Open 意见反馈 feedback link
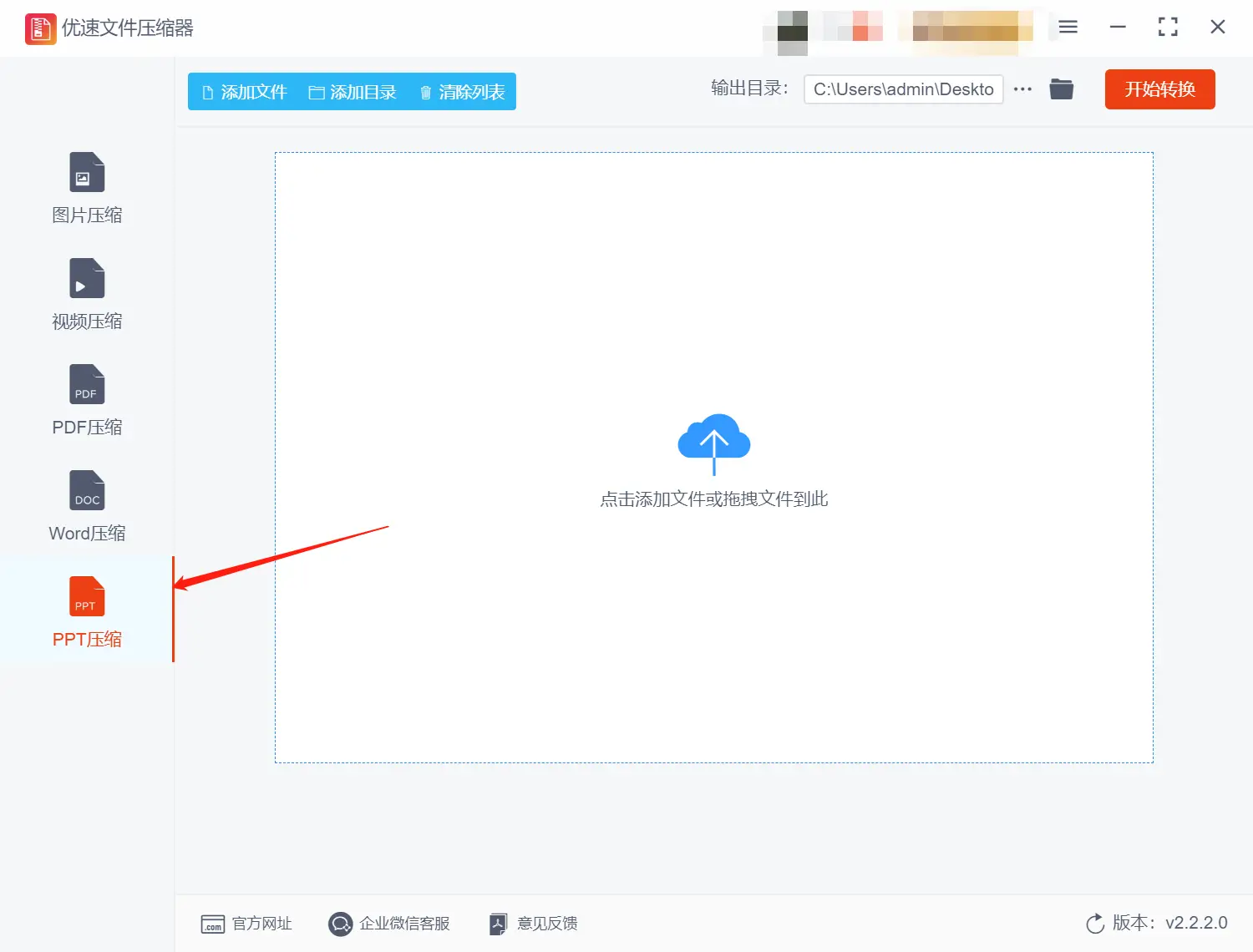This screenshot has height=952, width=1253. pos(532,924)
